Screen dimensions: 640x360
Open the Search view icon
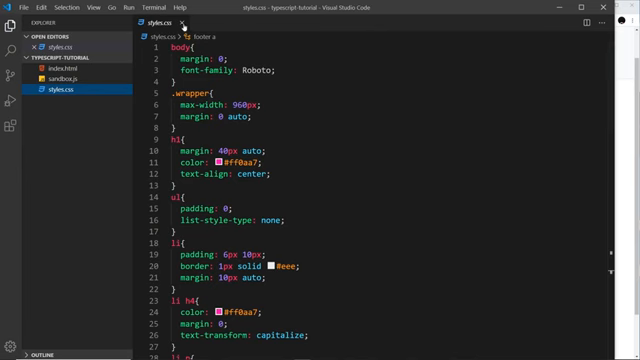click(10, 51)
